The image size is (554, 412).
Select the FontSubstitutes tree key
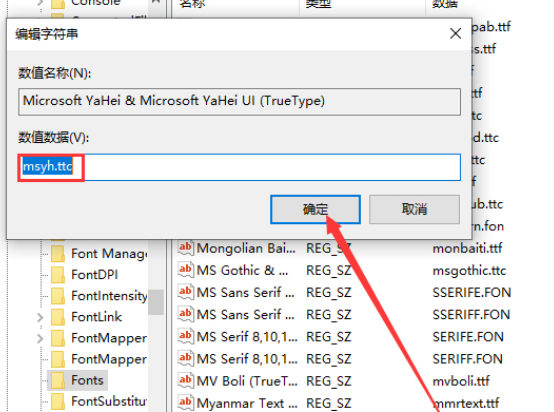(x=109, y=401)
